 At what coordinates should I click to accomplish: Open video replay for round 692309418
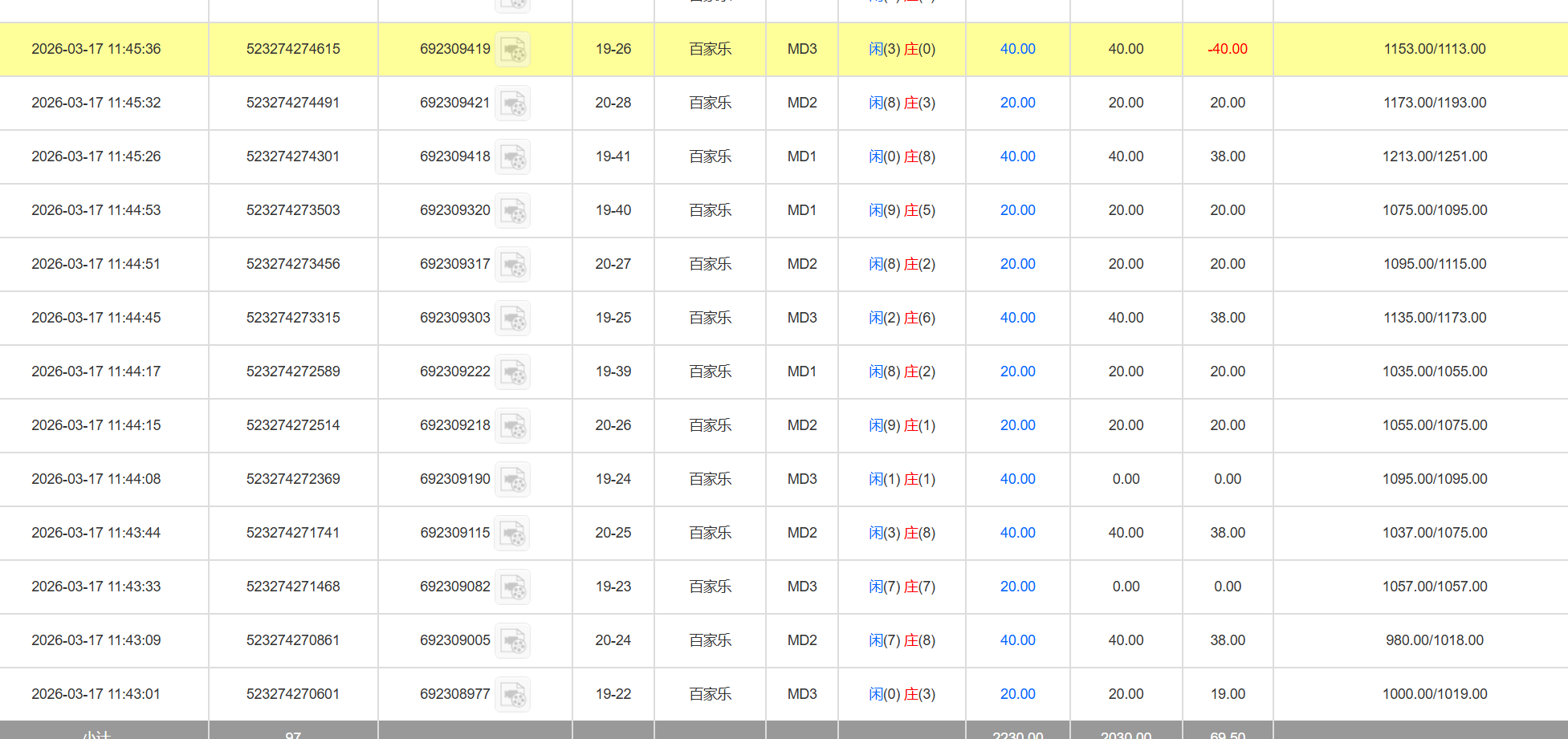click(x=512, y=157)
